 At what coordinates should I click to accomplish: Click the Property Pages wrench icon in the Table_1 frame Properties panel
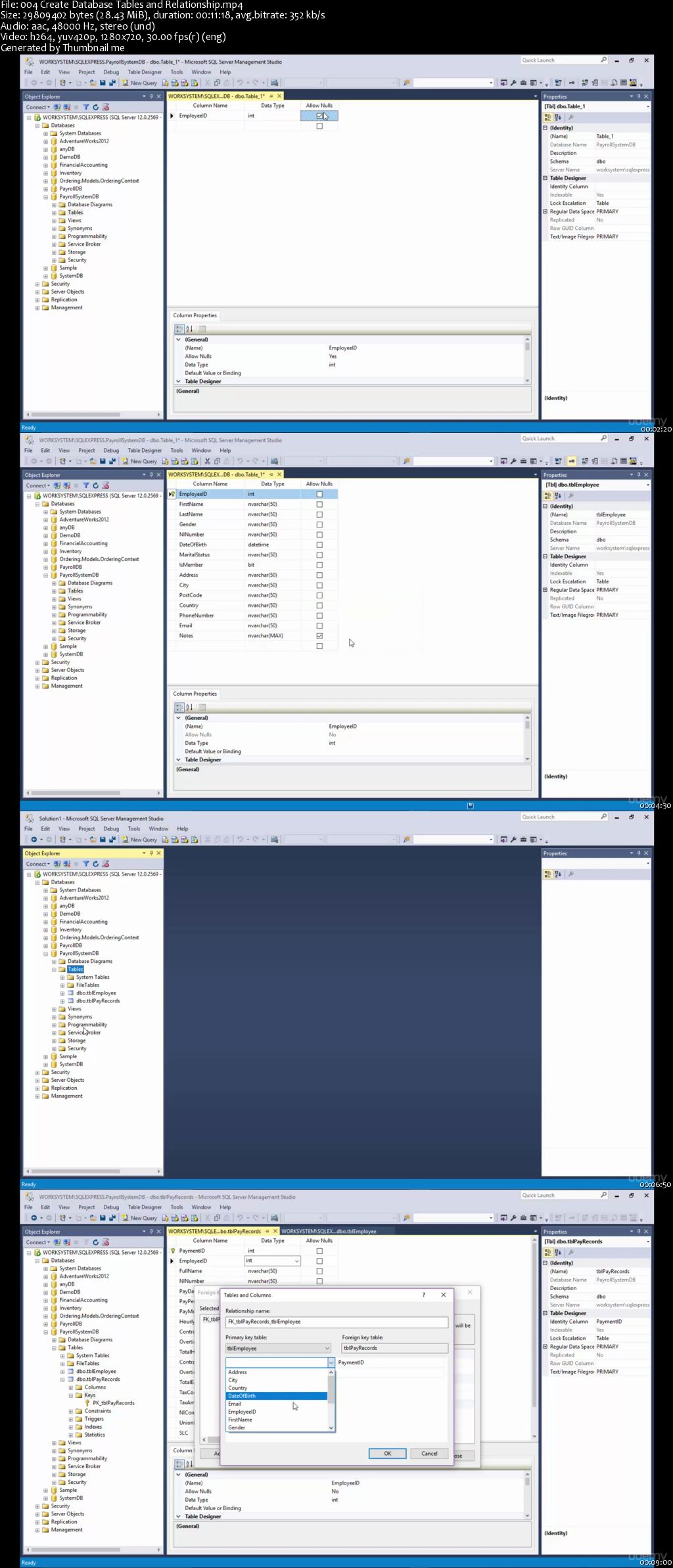coord(571,118)
